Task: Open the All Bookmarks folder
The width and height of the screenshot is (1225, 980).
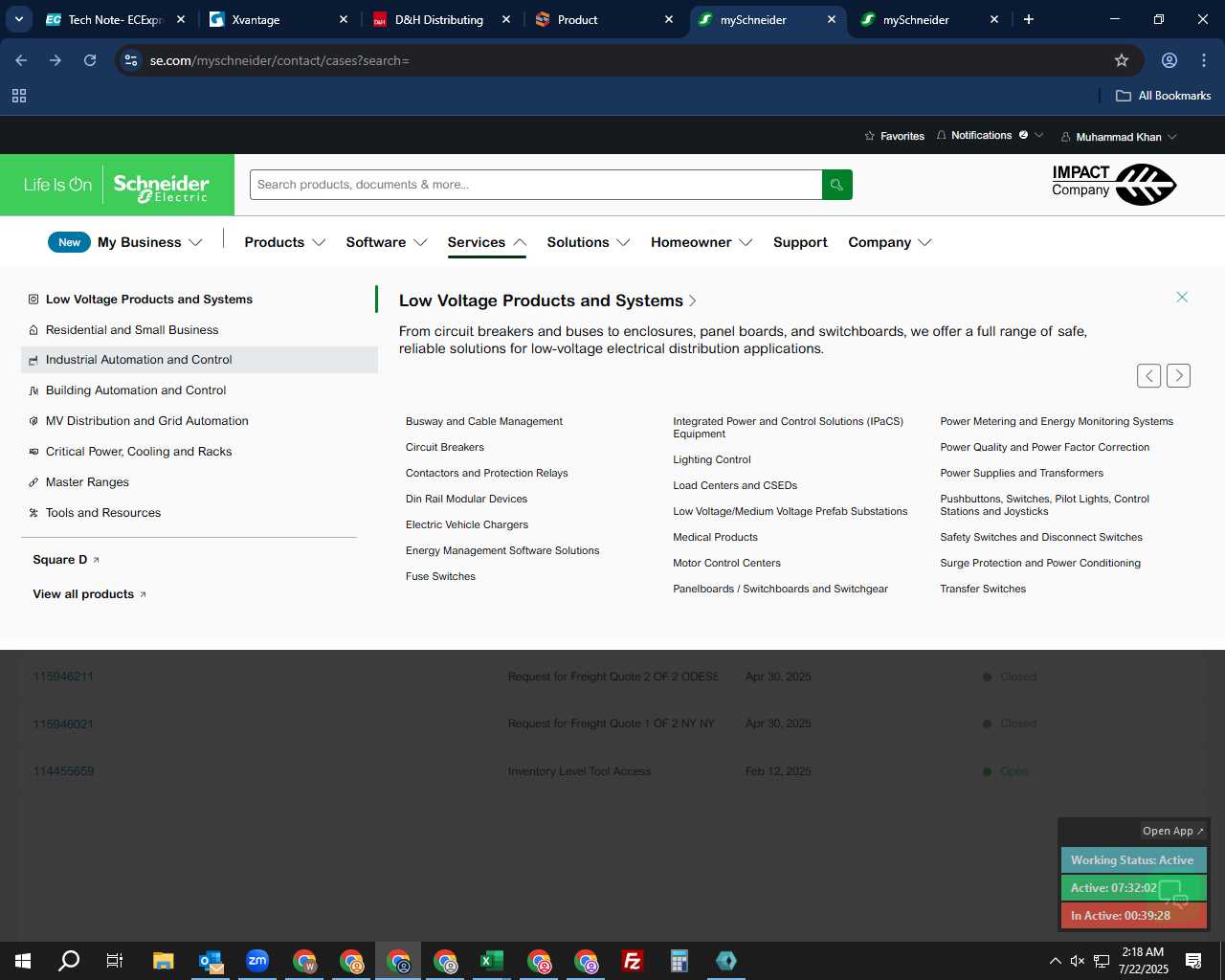Action: coord(1164,96)
